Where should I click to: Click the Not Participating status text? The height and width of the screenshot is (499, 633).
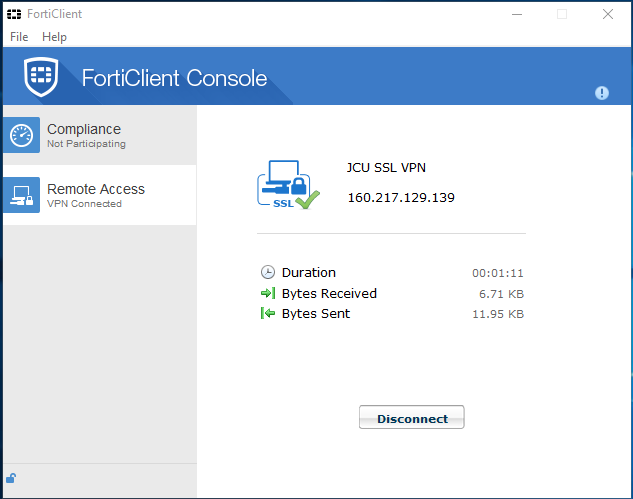86,144
